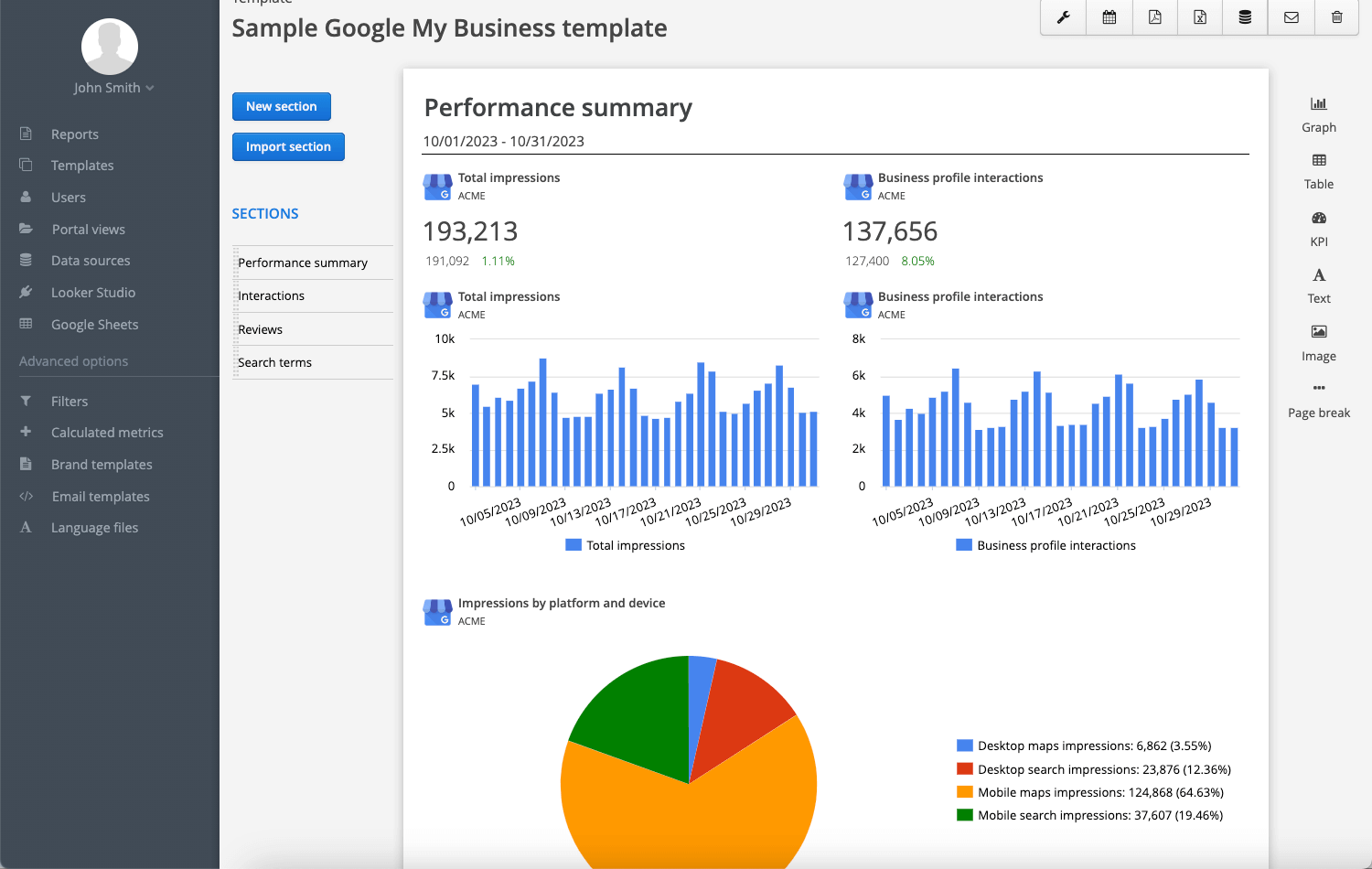Click the wrench settings icon in toolbar

tap(1063, 17)
